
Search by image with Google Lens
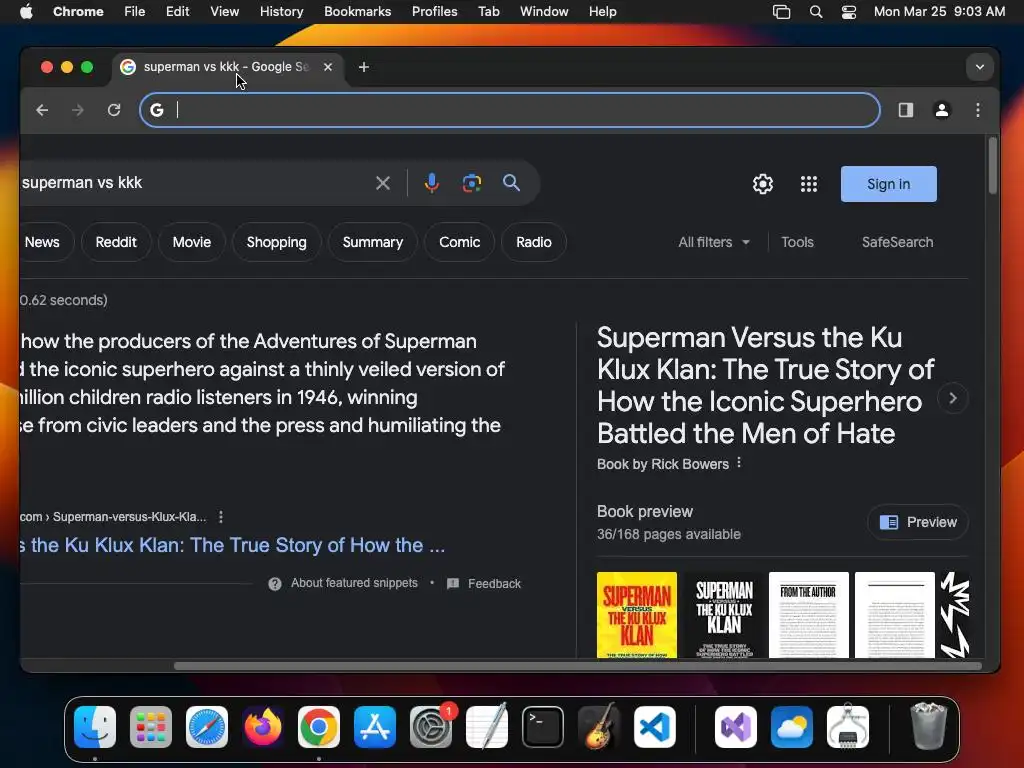(x=472, y=184)
